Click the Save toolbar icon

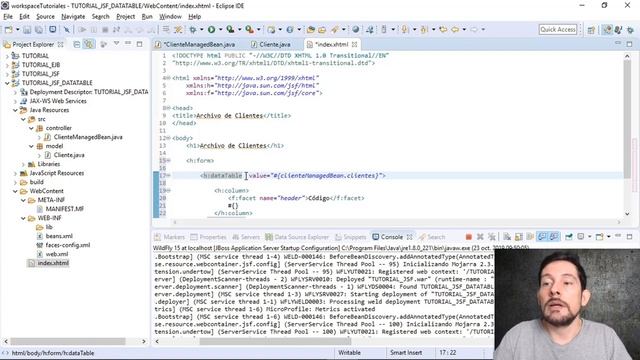27,29
